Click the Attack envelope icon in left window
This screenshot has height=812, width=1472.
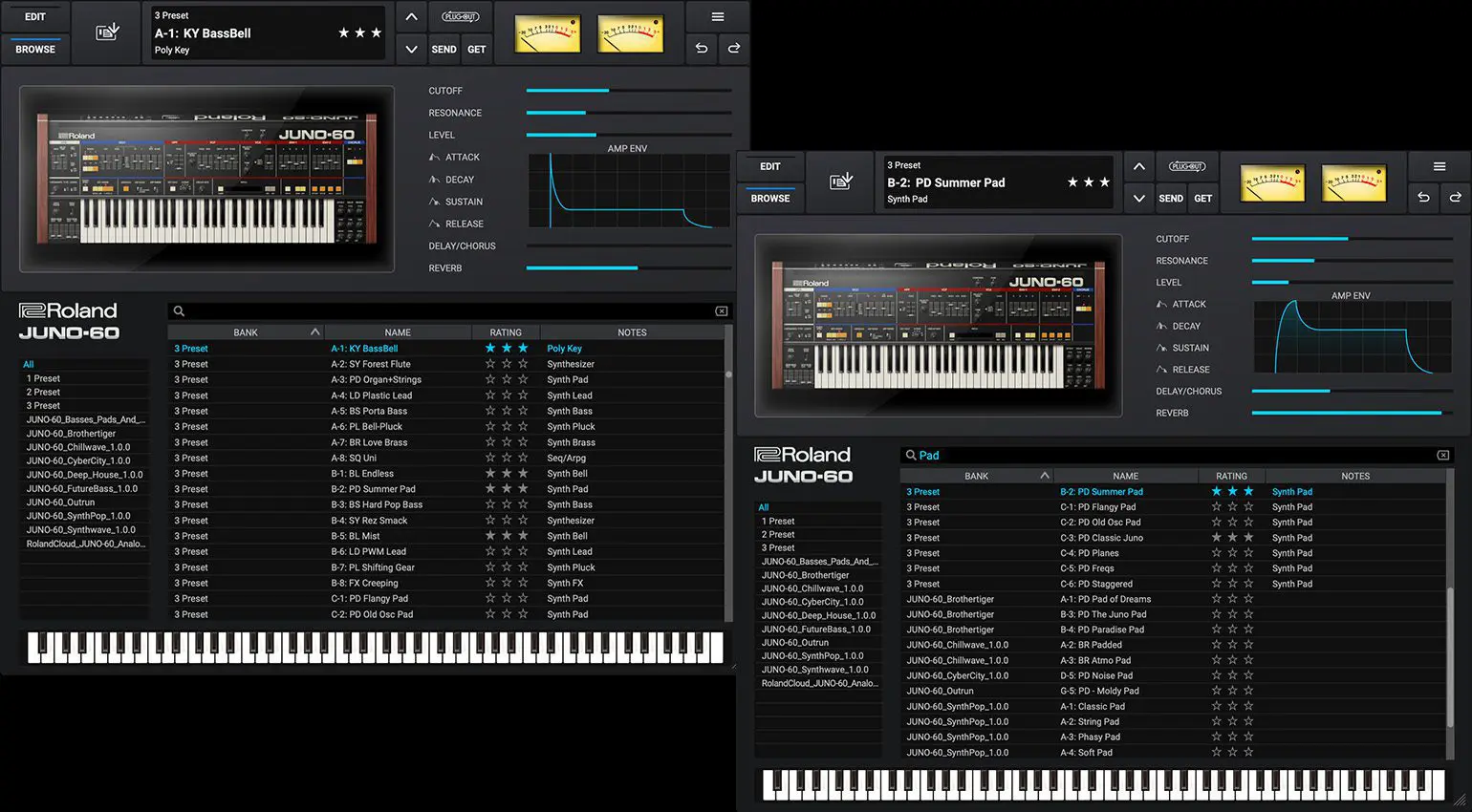click(x=435, y=158)
